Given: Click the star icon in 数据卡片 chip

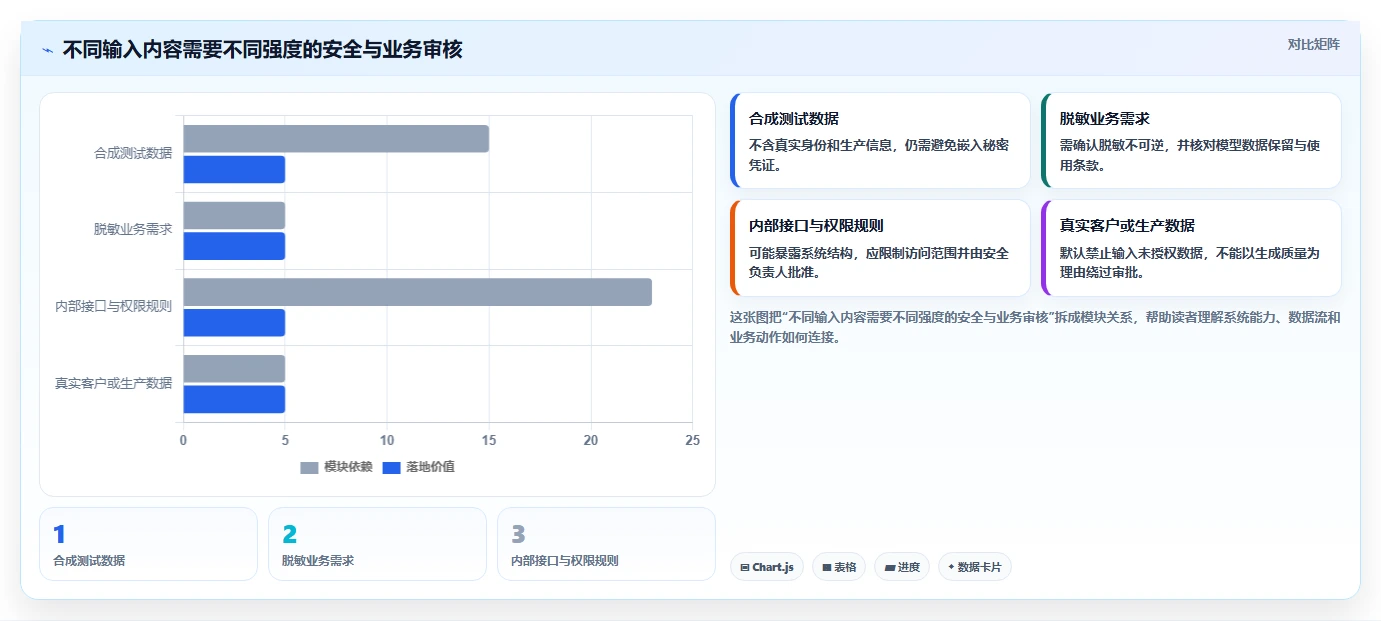Looking at the screenshot, I should tap(951, 567).
